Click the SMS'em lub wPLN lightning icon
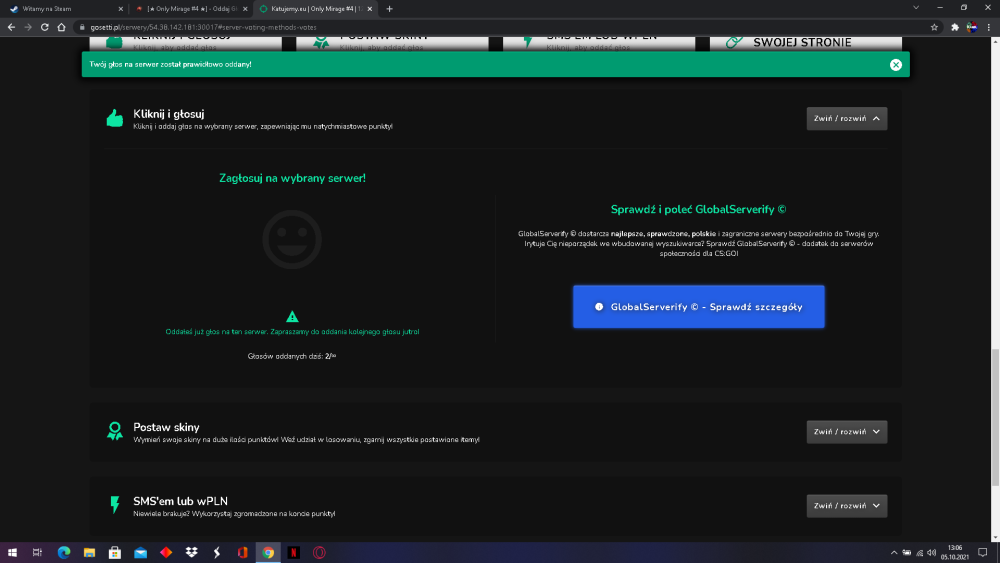 coord(115,505)
